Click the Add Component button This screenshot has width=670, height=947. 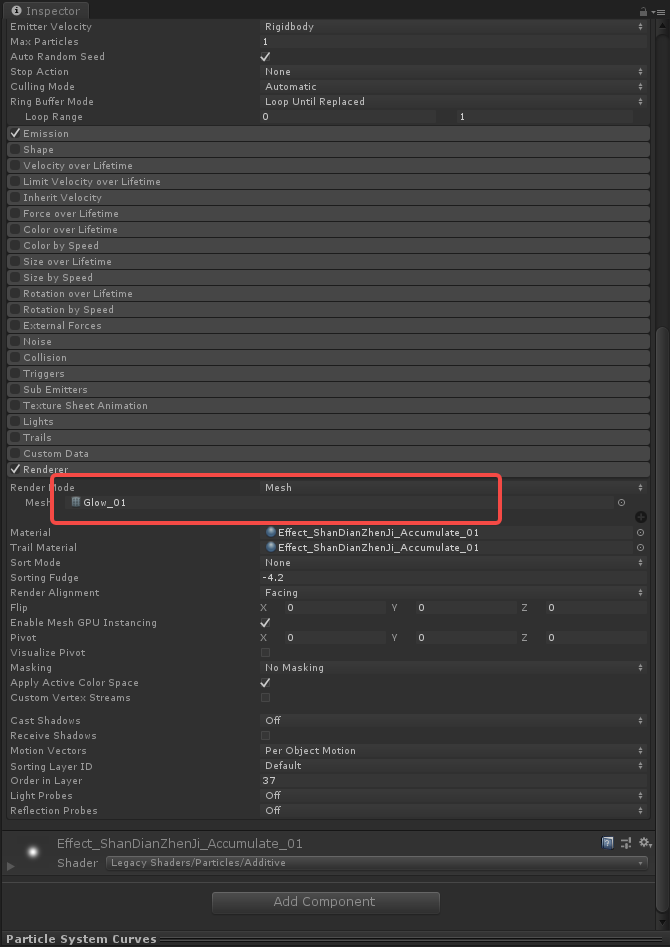coord(325,902)
